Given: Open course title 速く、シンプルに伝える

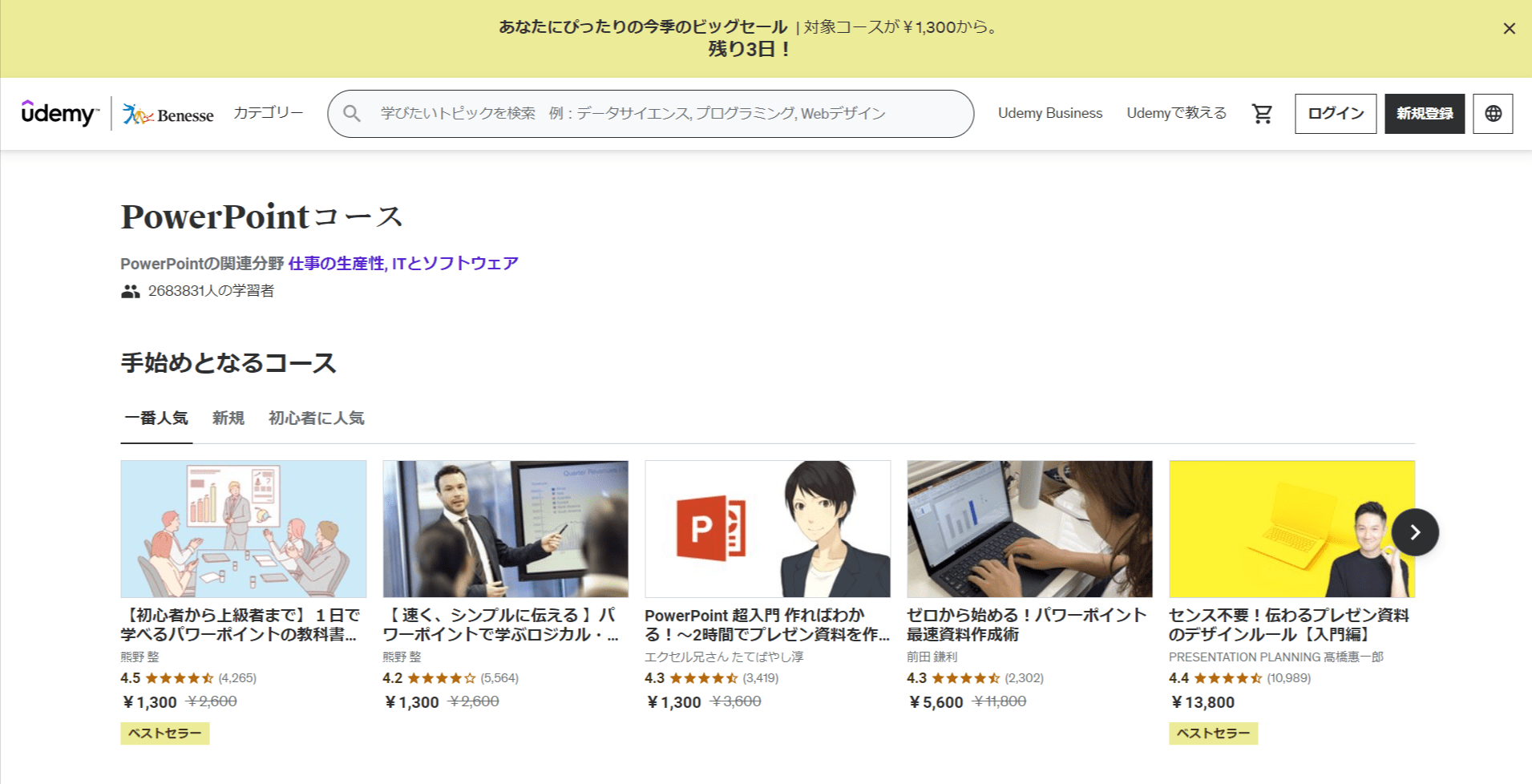Looking at the screenshot, I should coord(501,625).
